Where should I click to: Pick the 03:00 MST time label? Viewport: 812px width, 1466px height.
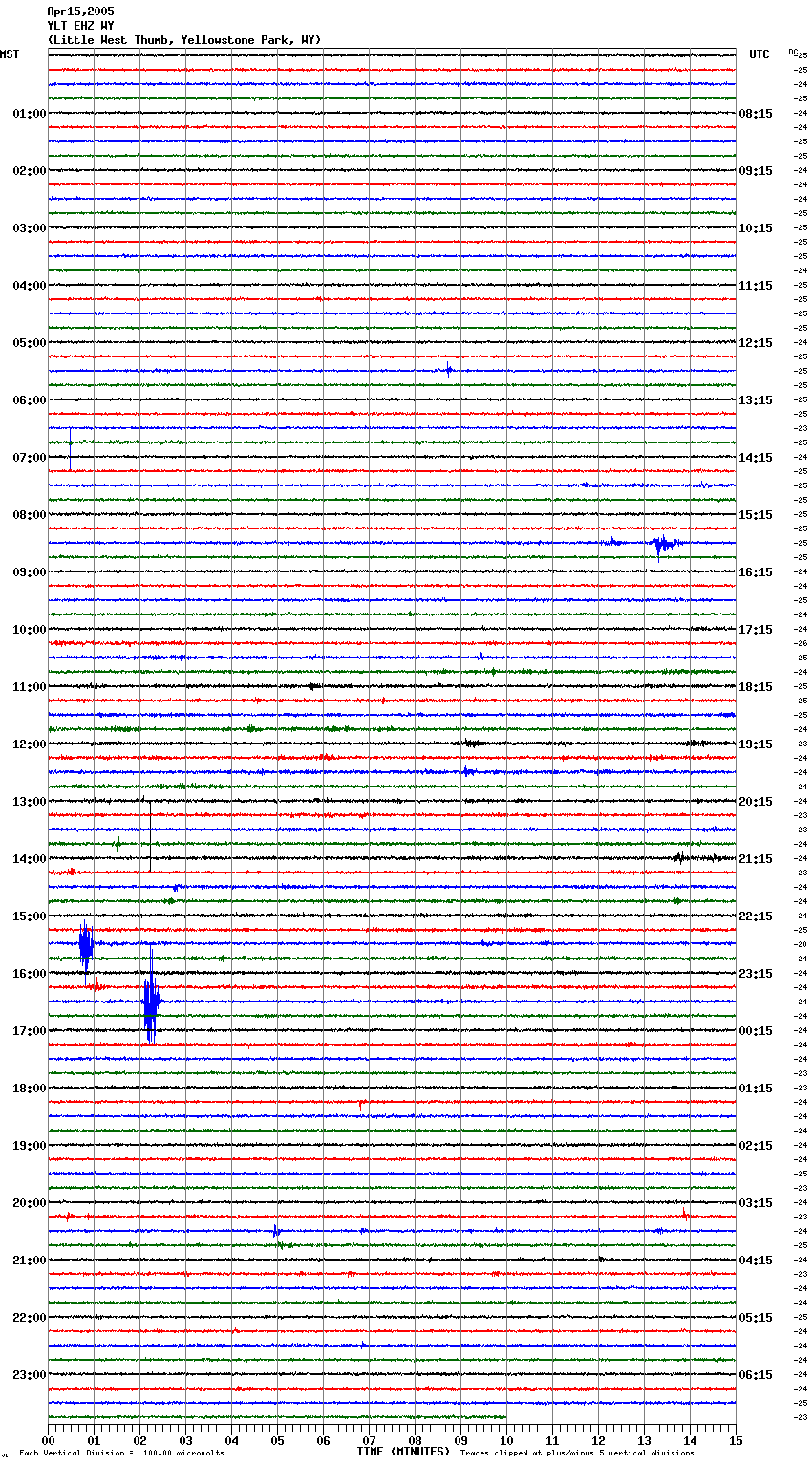pos(30,228)
